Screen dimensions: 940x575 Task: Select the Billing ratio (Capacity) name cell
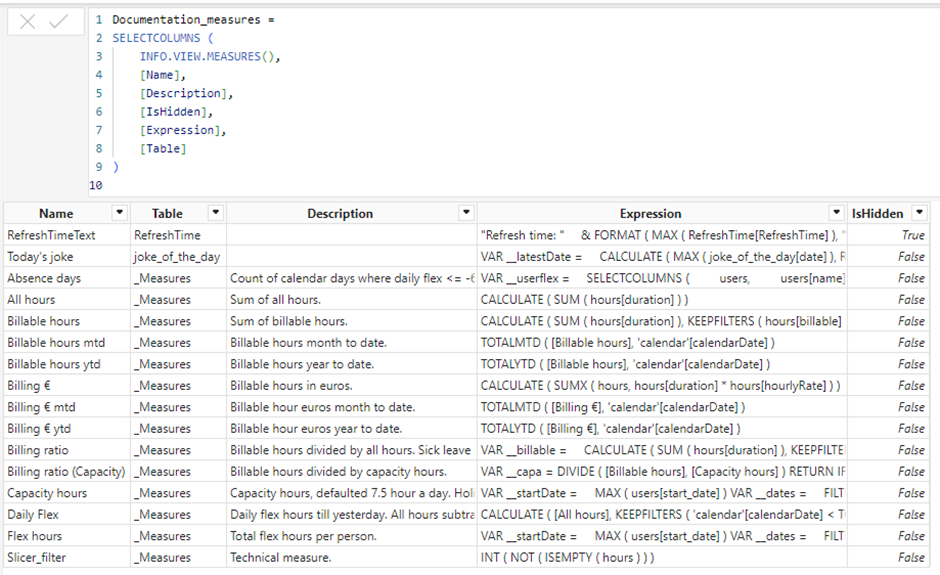pyautogui.click(x=65, y=471)
